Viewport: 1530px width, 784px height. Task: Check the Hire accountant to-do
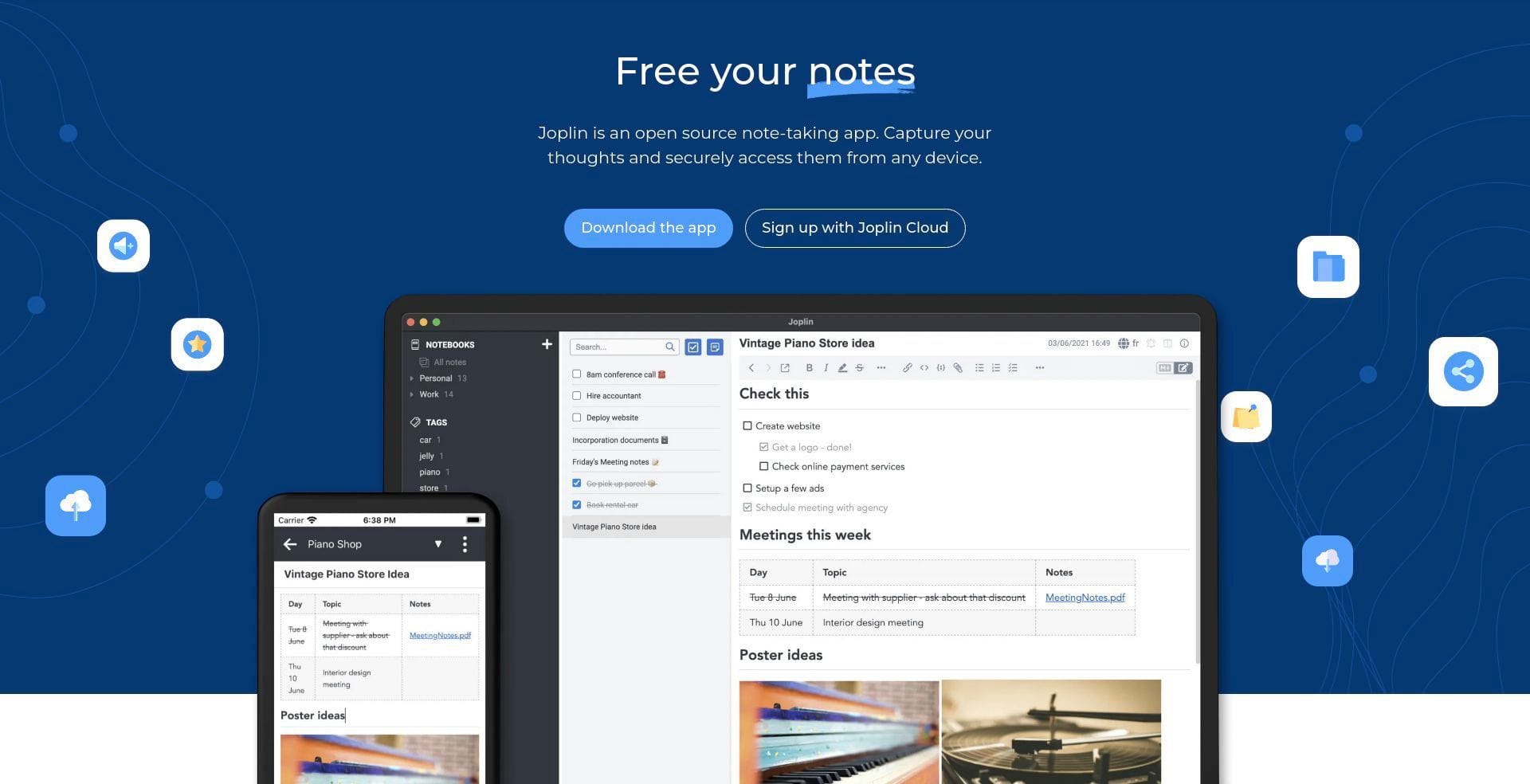[576, 395]
